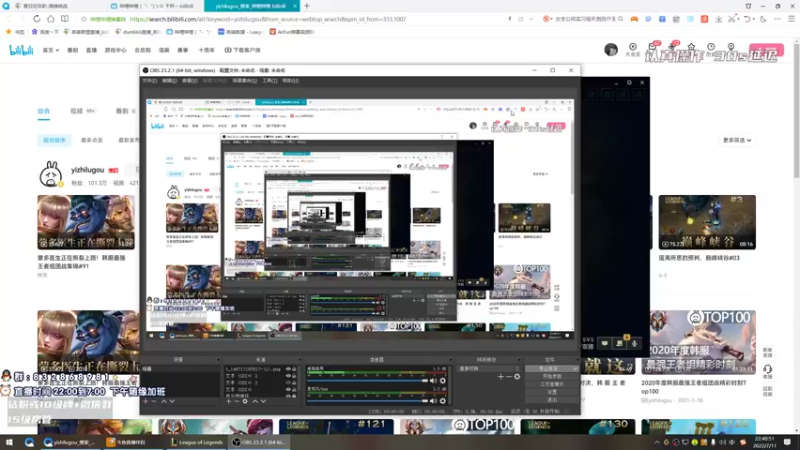Adjust the first OBS mixer volume slider

click(x=367, y=381)
